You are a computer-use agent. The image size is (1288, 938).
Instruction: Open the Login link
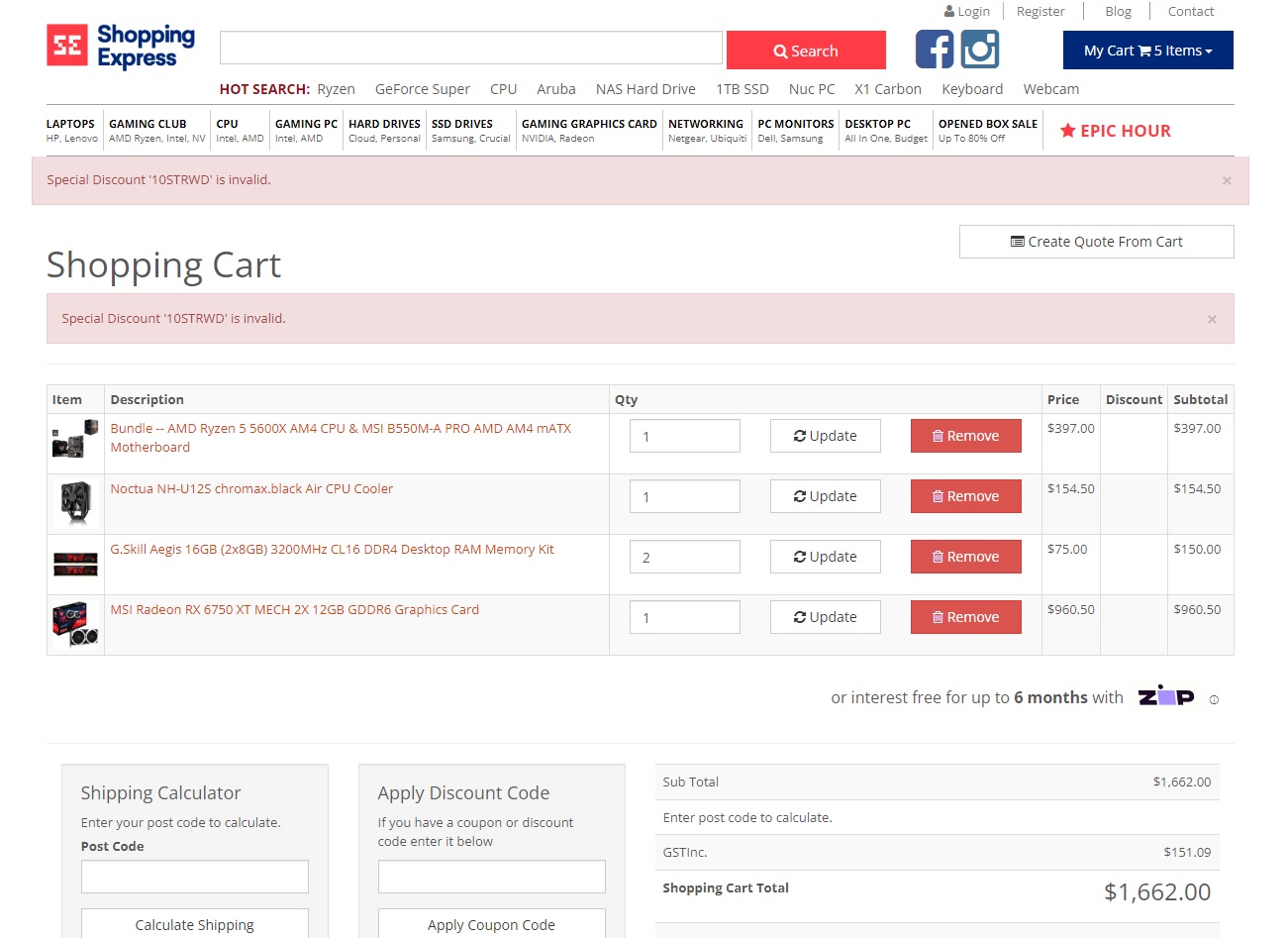[967, 11]
